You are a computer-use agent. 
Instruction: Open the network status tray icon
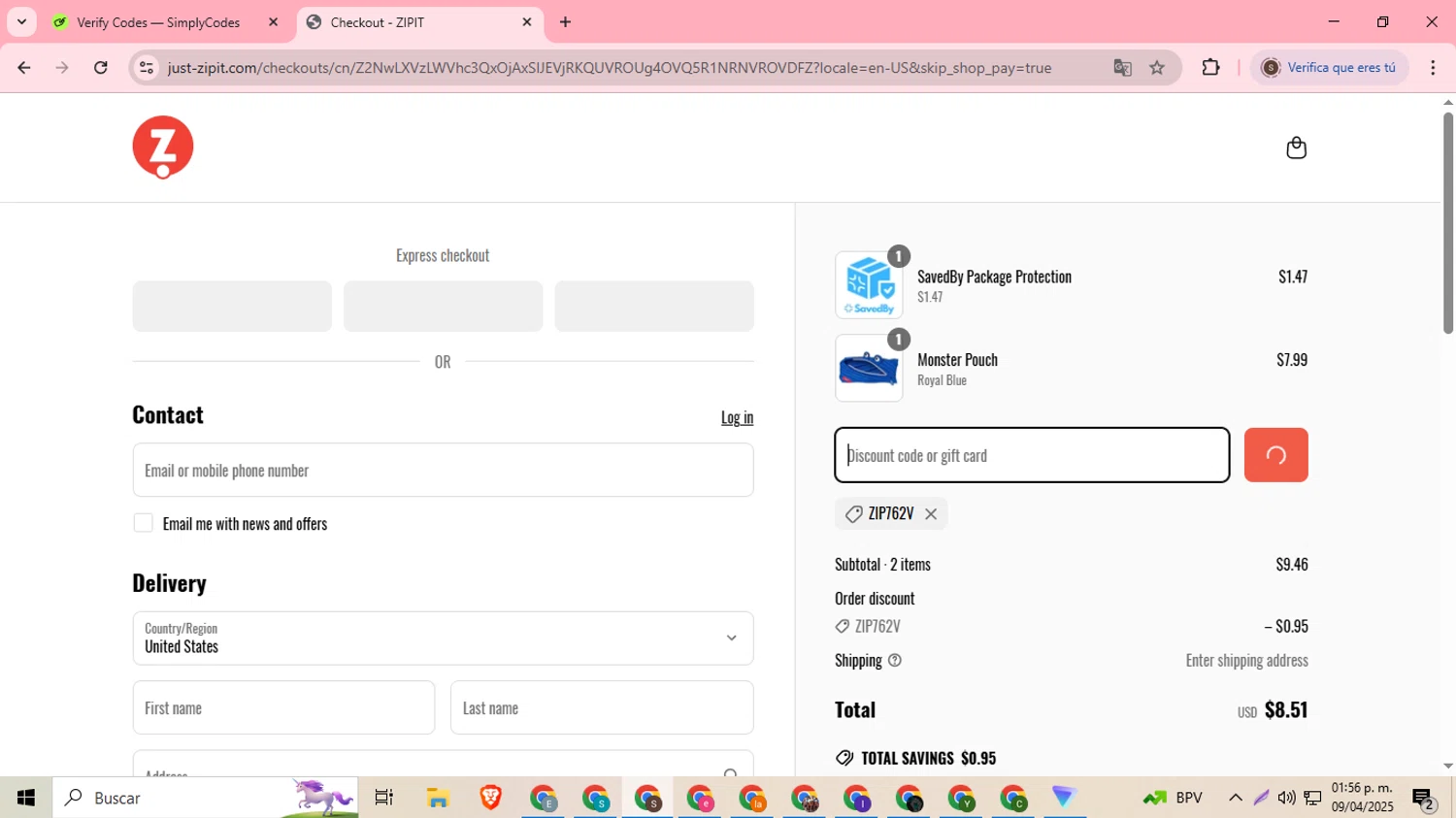(1312, 798)
